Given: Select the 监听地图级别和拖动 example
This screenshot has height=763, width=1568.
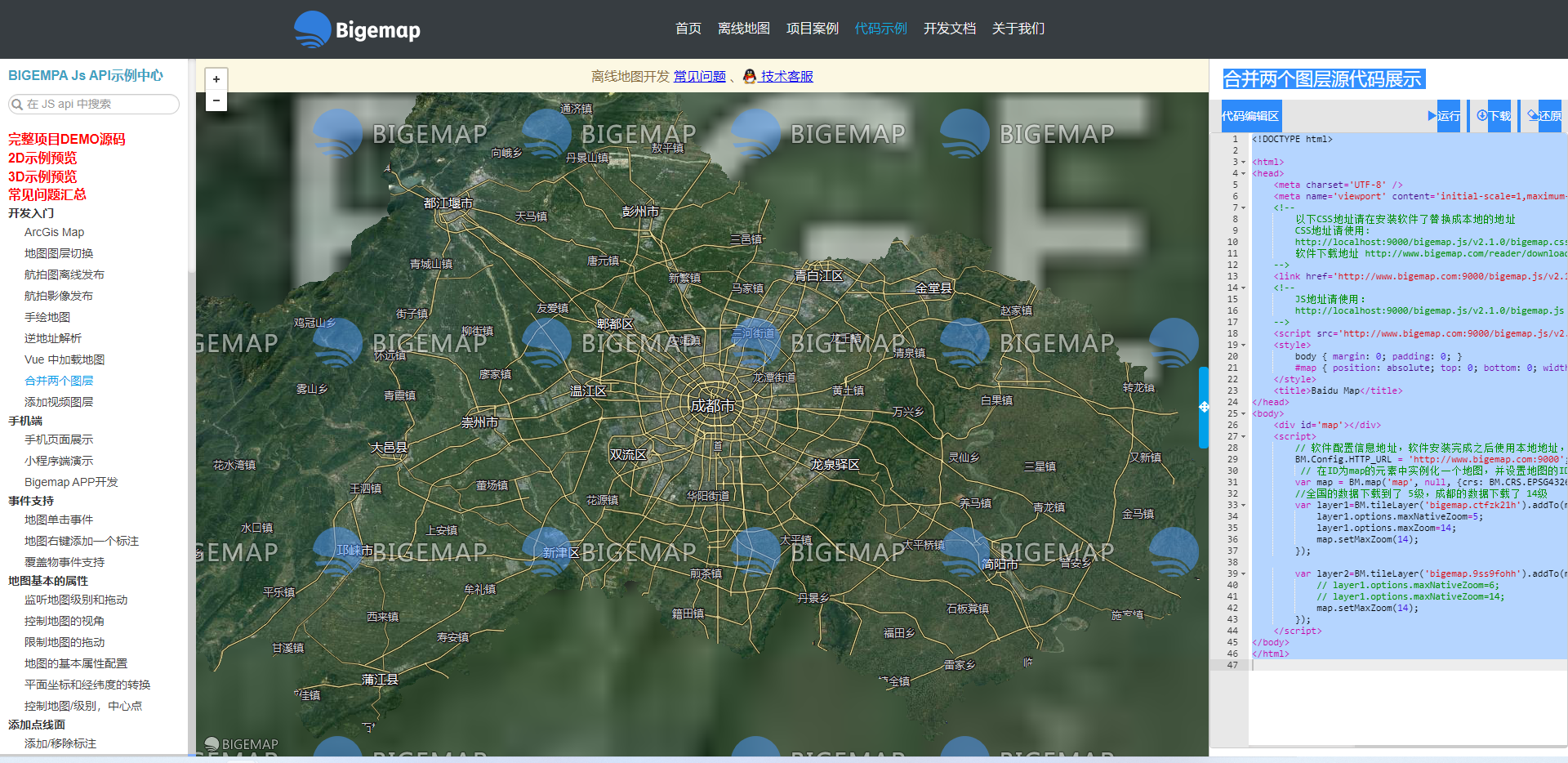Looking at the screenshot, I should click(76, 600).
